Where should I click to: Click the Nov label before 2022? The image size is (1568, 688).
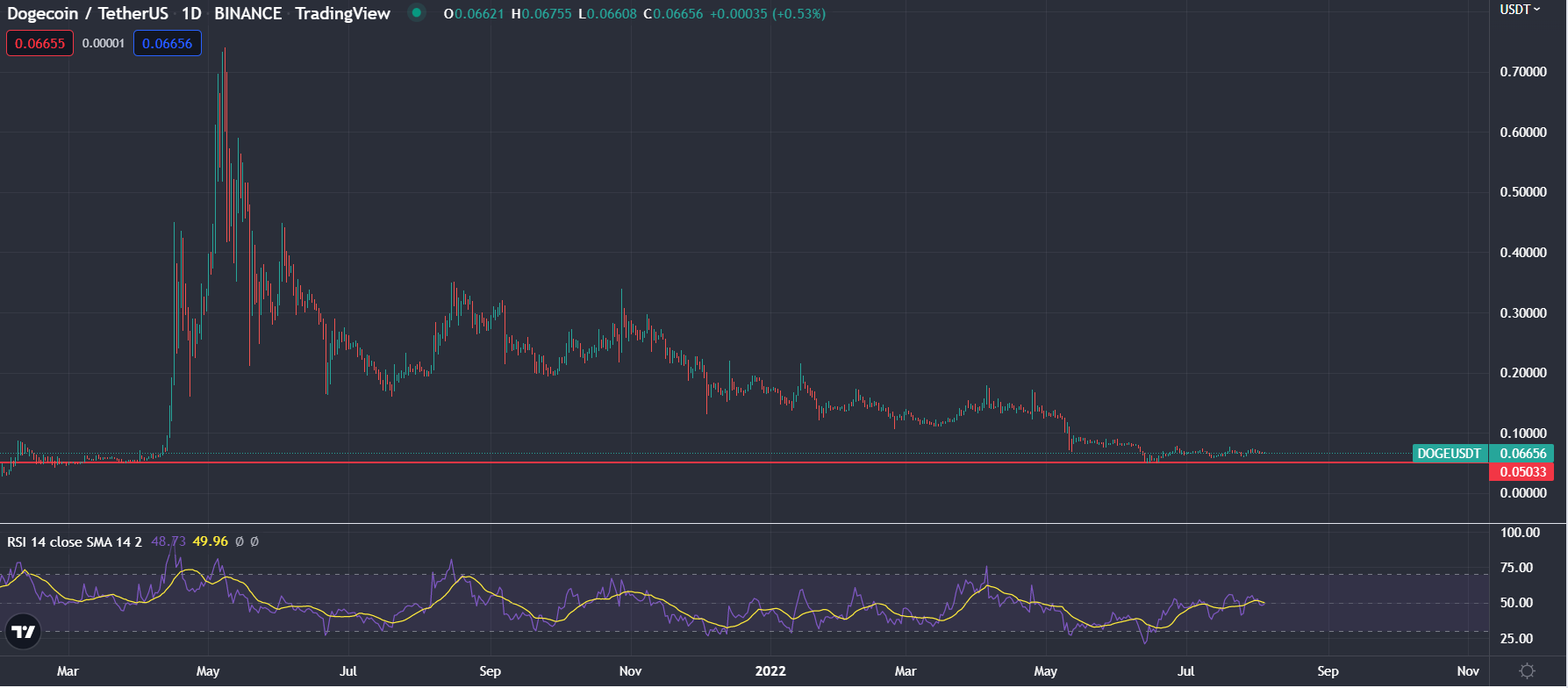click(x=630, y=671)
